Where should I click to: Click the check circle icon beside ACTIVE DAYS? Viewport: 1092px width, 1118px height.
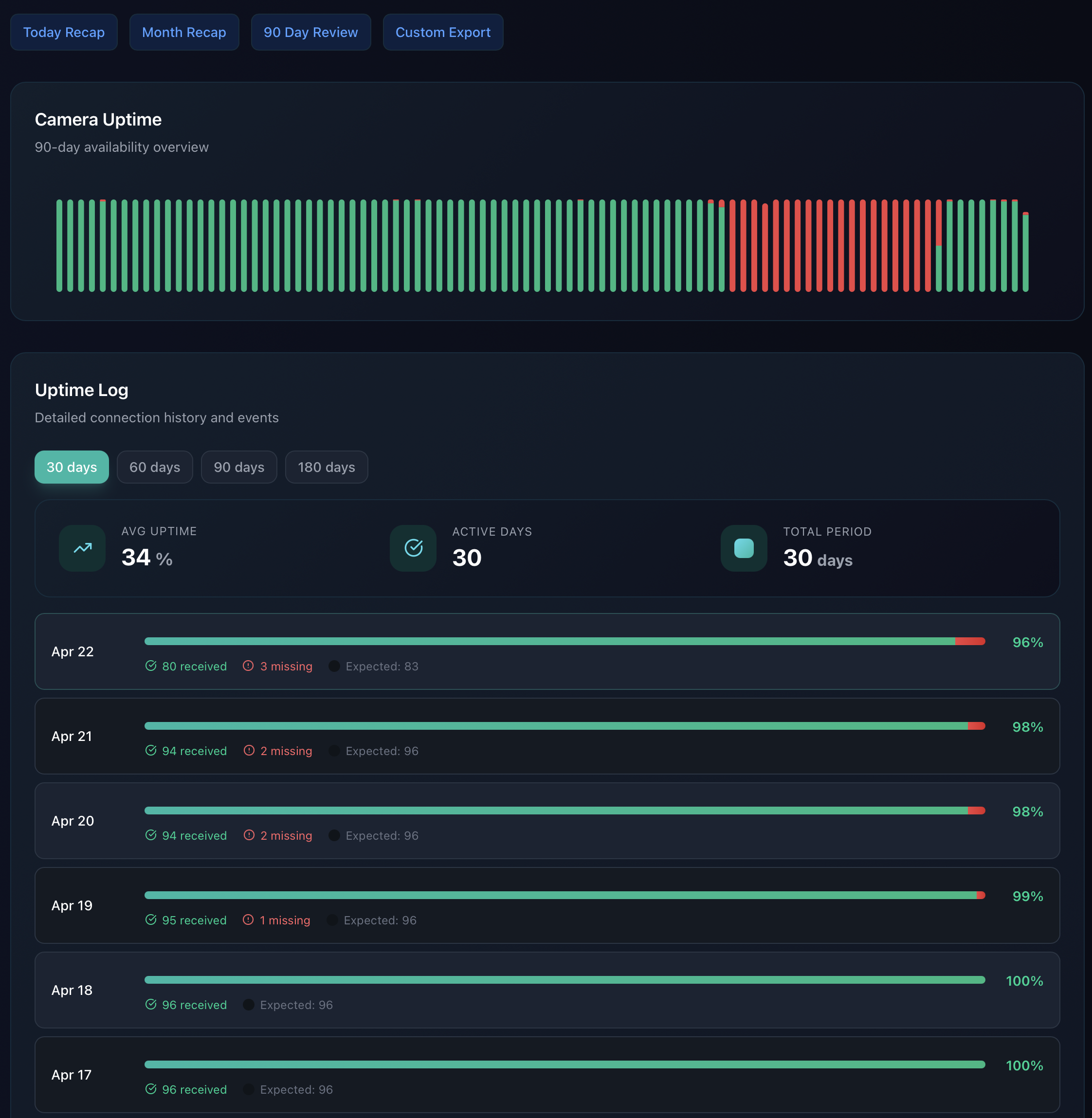(x=413, y=548)
